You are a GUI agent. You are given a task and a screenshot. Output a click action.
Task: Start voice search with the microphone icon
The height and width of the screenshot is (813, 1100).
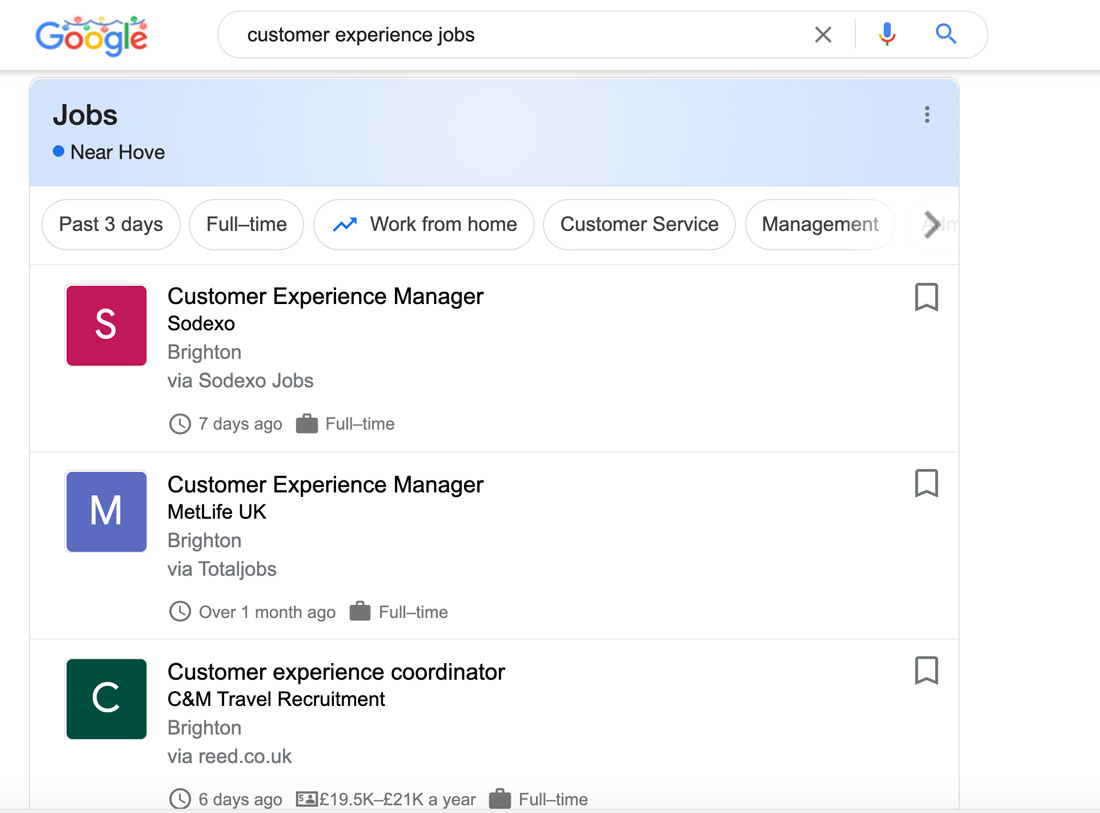pos(887,34)
